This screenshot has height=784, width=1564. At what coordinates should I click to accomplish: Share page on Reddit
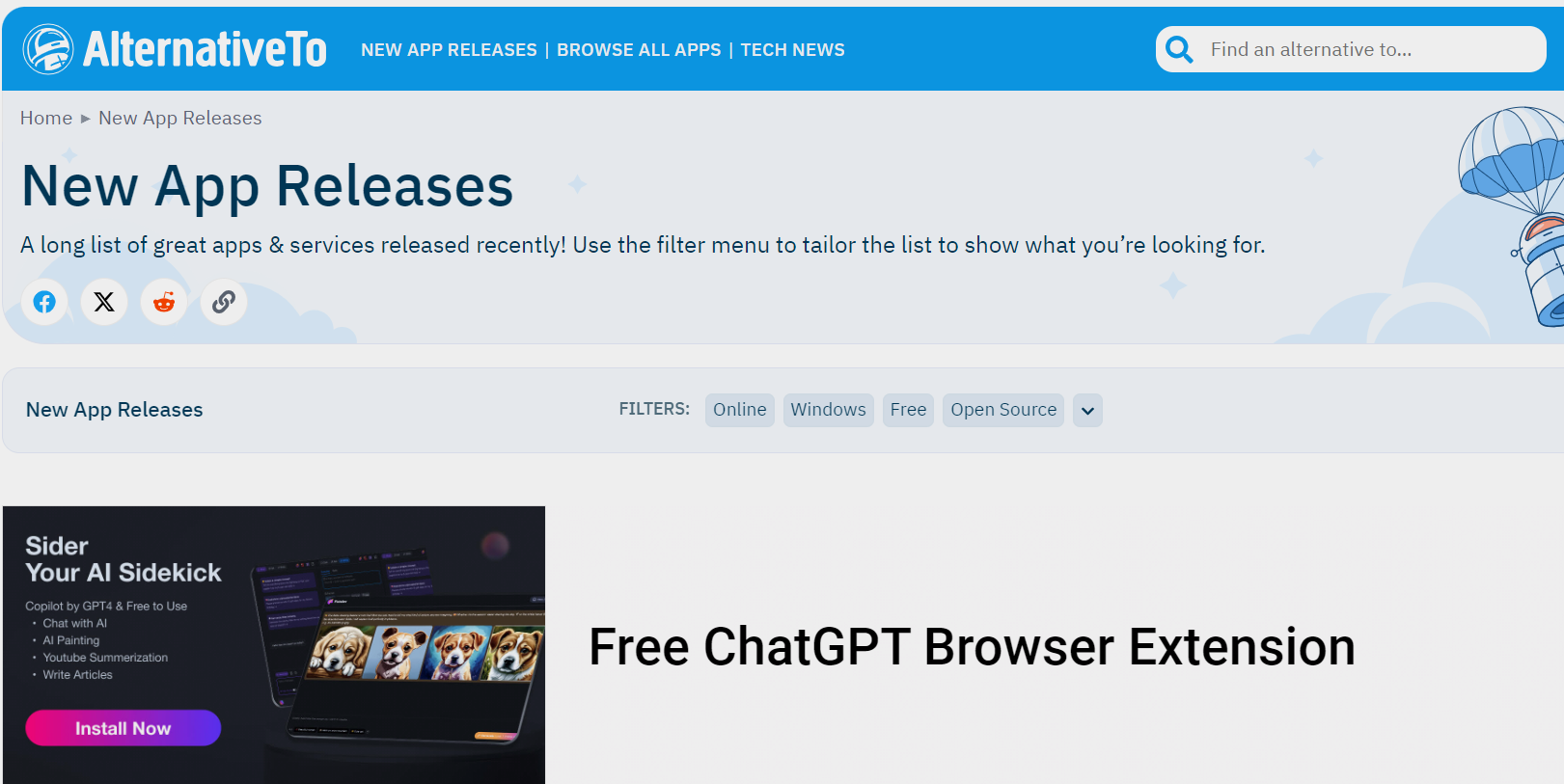(164, 302)
